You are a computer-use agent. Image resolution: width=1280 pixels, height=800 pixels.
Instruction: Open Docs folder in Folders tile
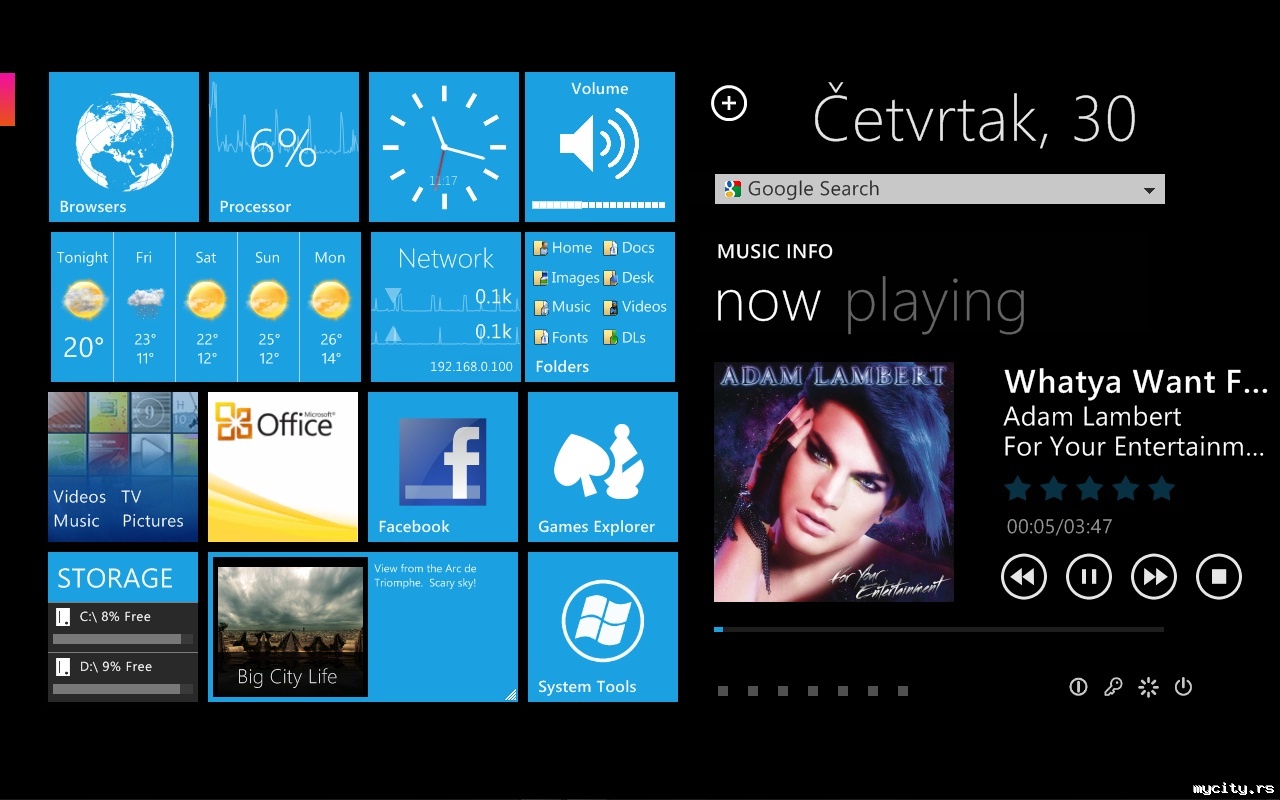(629, 248)
